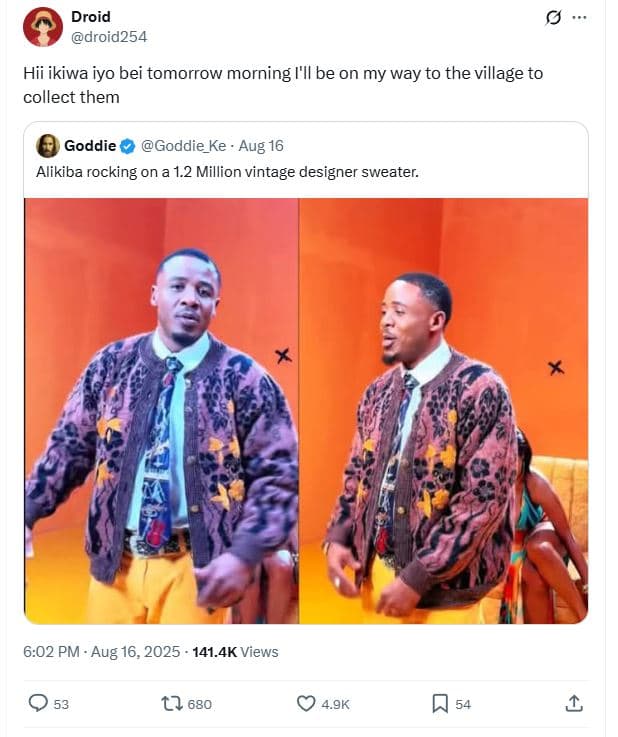Click the 6:02 PM · Aug 16, 2025 timestamp
The image size is (618, 737).
click(x=100, y=652)
